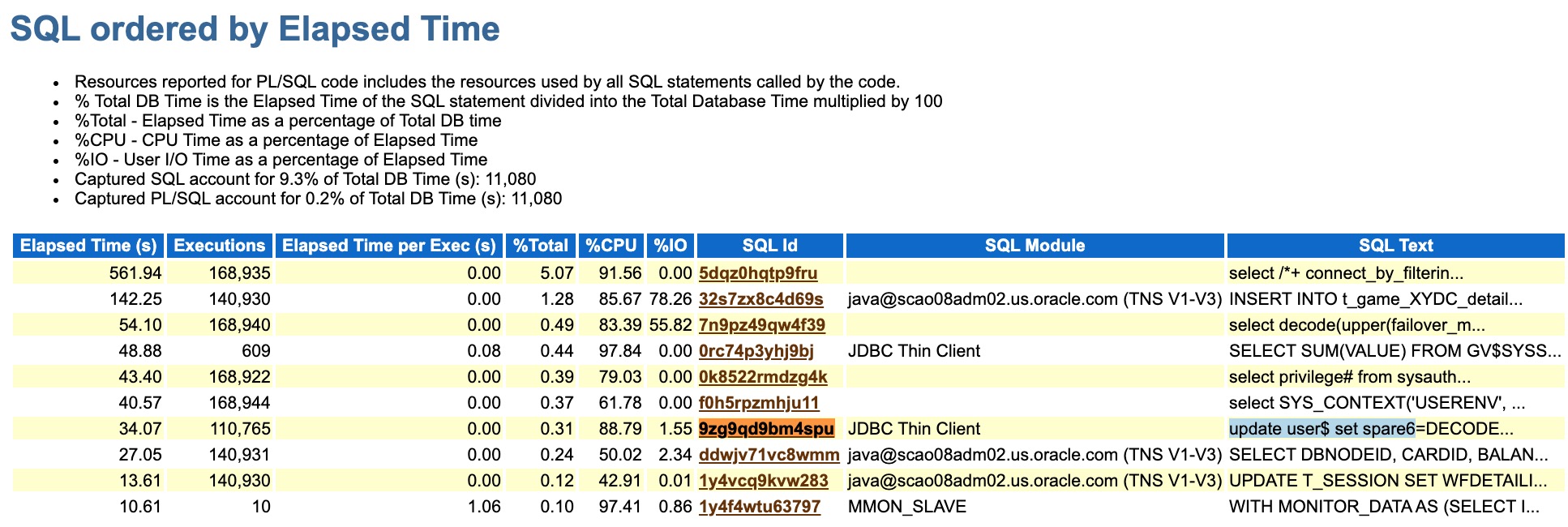Click the %Total value 5.07
Viewport: 1568px width, 527px height.
click(x=557, y=273)
